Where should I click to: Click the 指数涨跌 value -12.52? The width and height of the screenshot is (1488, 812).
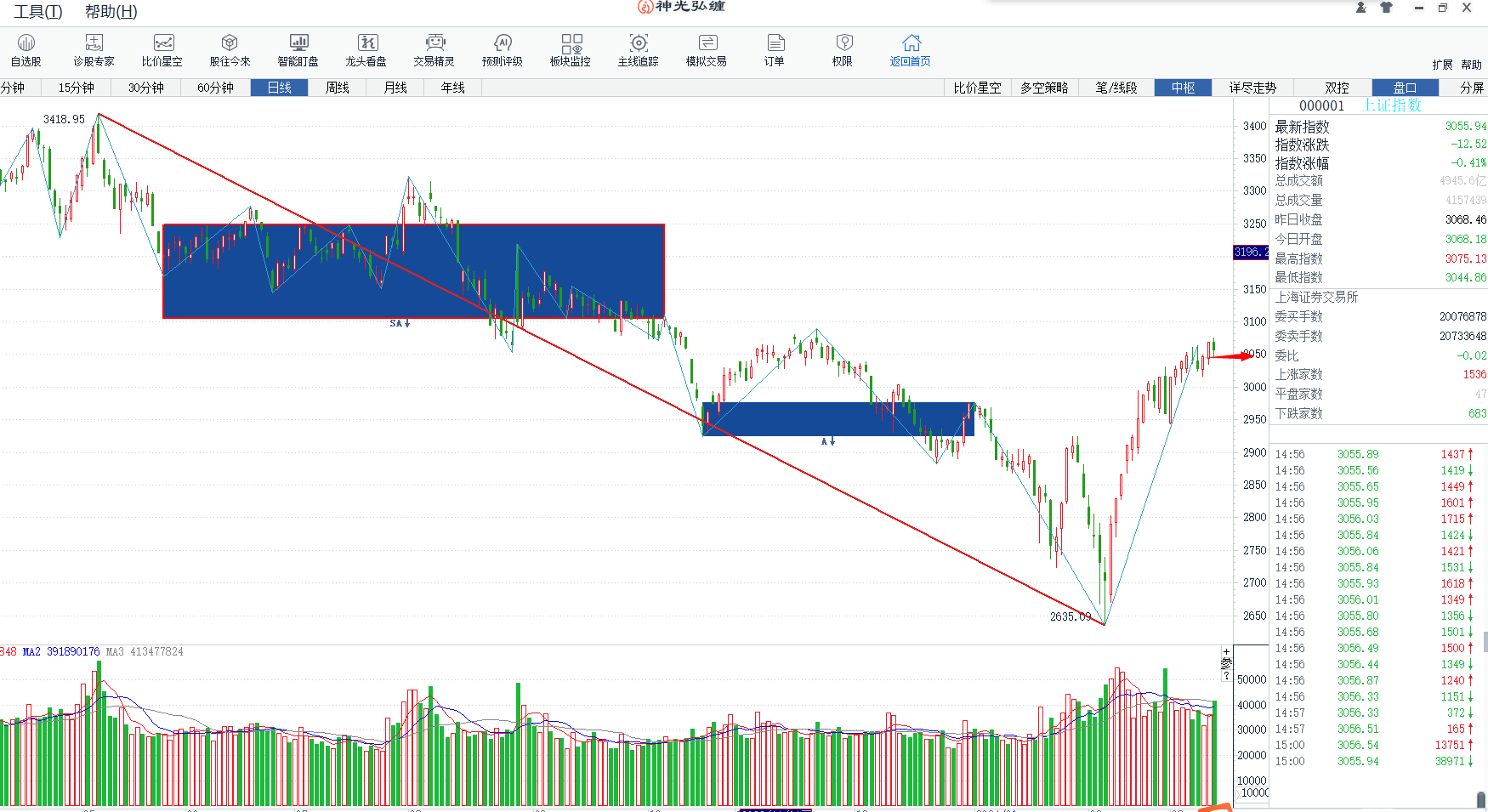point(1468,144)
